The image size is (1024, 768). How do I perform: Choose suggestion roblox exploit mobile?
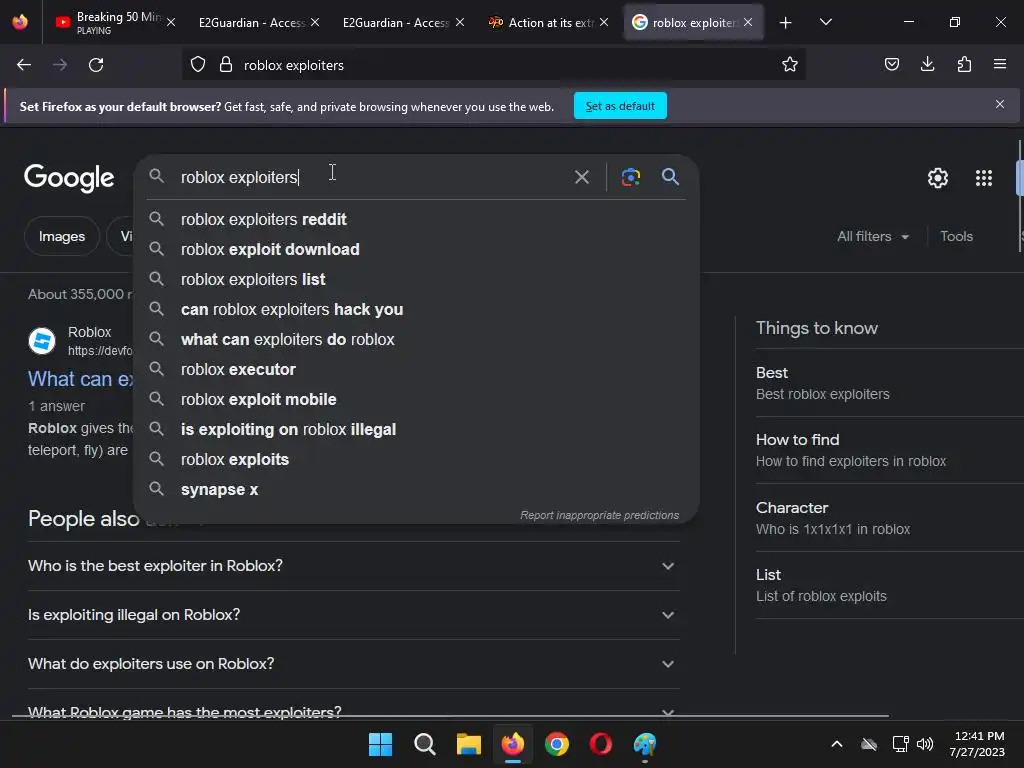click(416, 400)
